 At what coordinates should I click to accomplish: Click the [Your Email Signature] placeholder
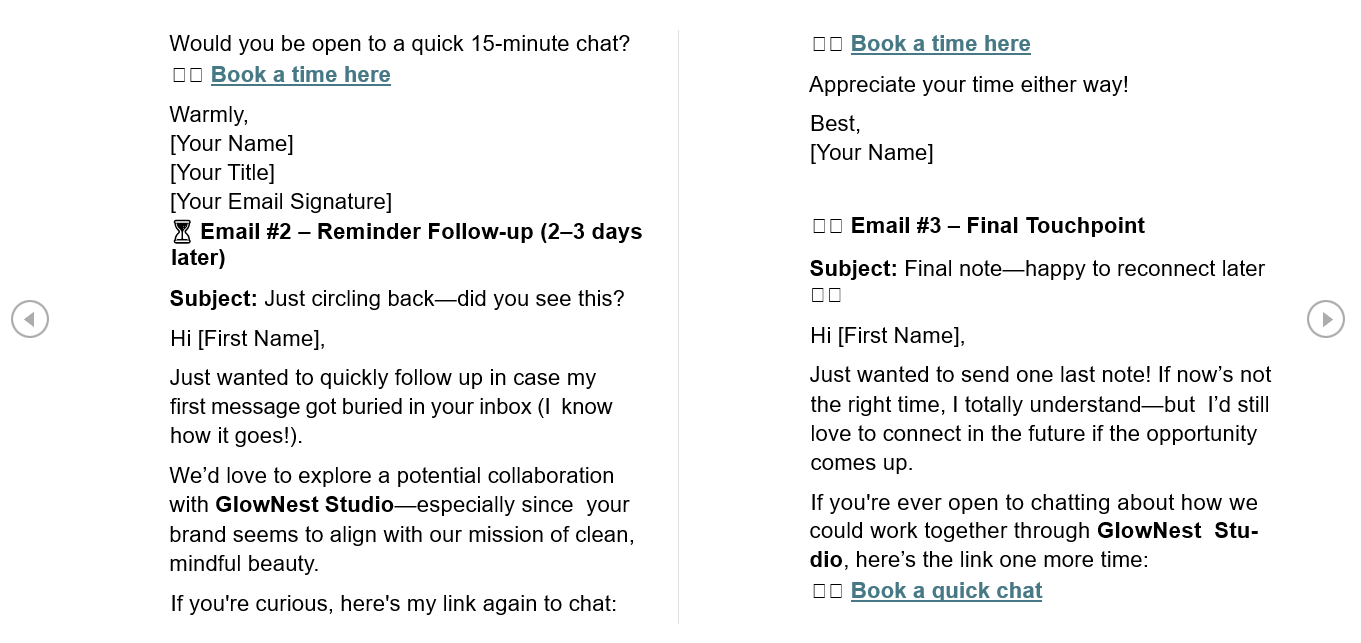point(281,202)
